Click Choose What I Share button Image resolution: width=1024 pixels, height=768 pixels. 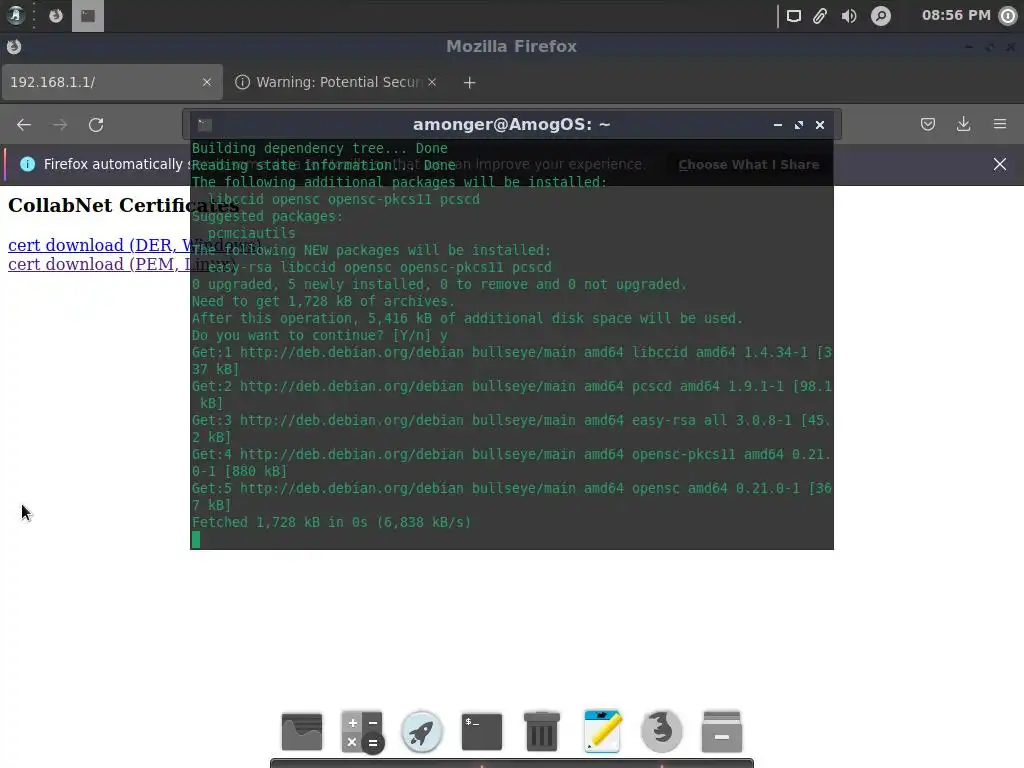748,165
